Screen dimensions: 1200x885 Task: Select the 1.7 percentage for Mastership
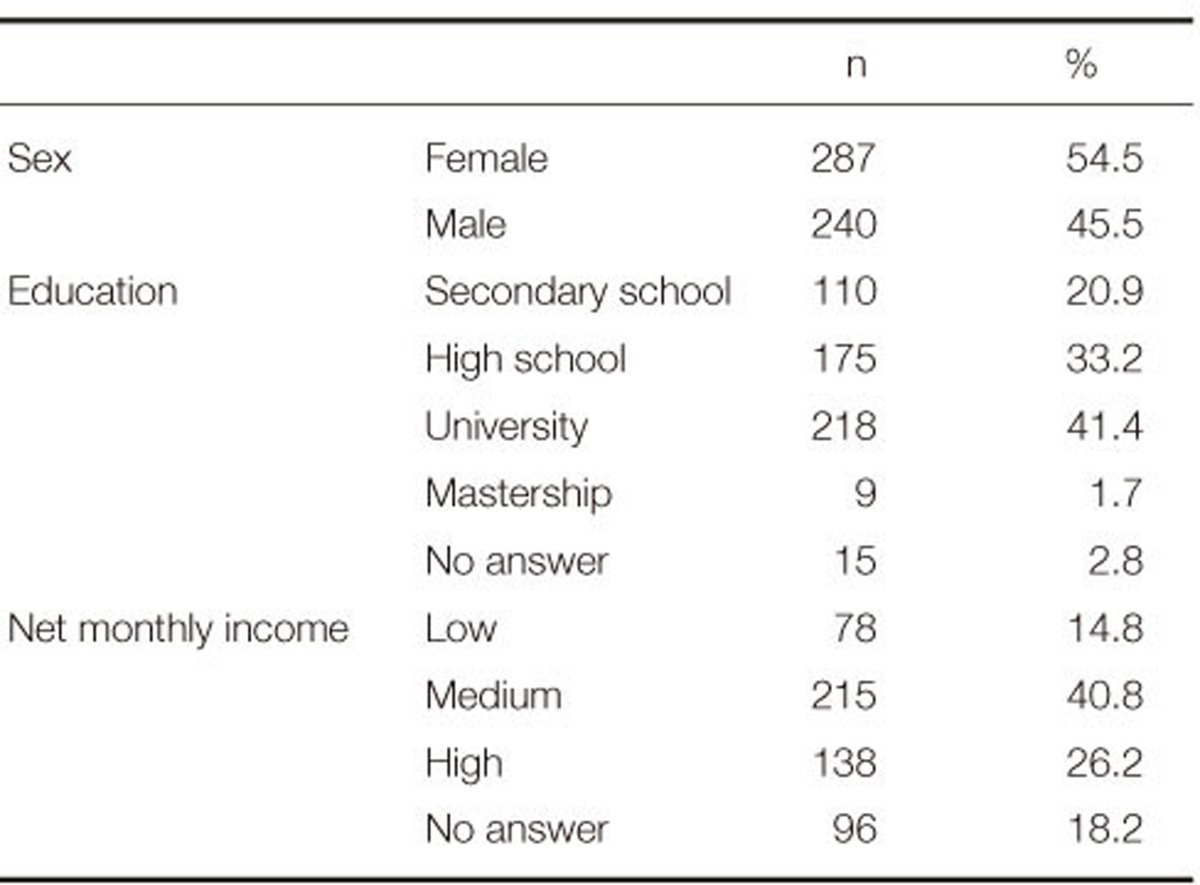click(1116, 494)
